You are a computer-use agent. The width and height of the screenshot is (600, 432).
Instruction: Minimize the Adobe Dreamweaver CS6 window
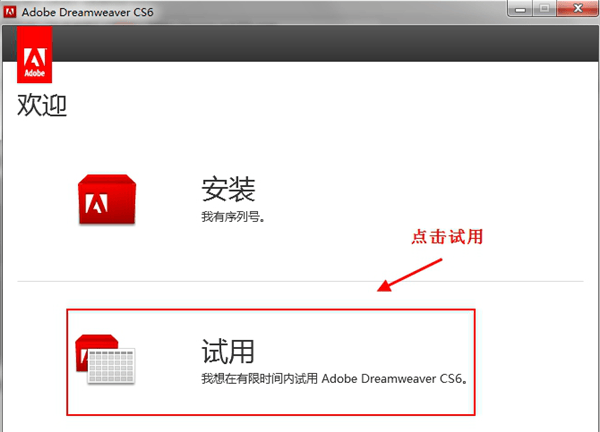[x=520, y=8]
